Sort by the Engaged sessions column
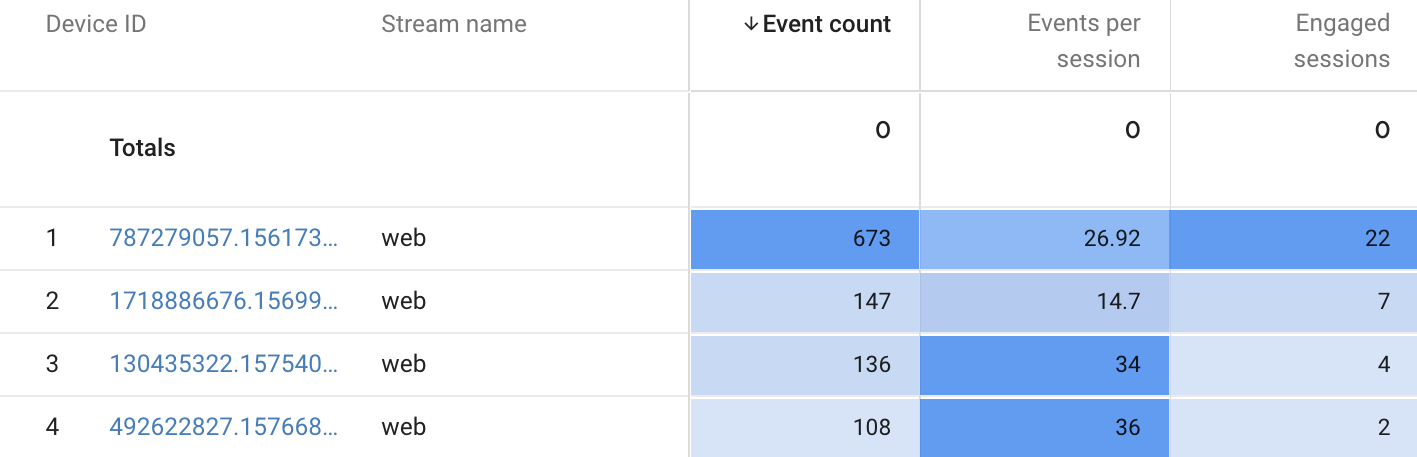The width and height of the screenshot is (1417, 457). (1341, 41)
